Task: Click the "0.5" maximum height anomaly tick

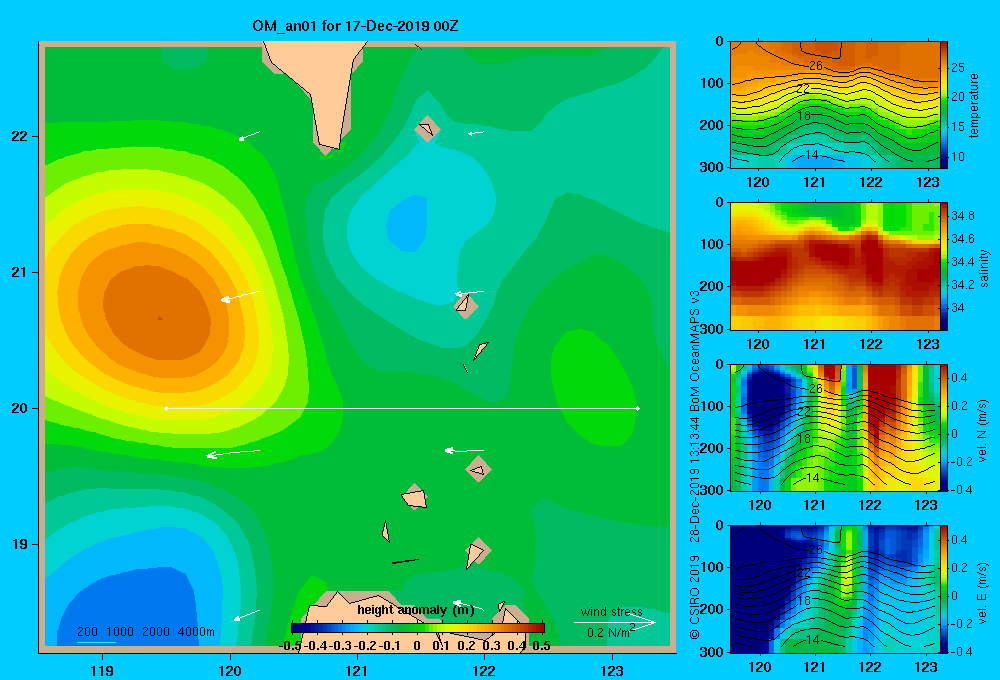Action: (x=541, y=646)
